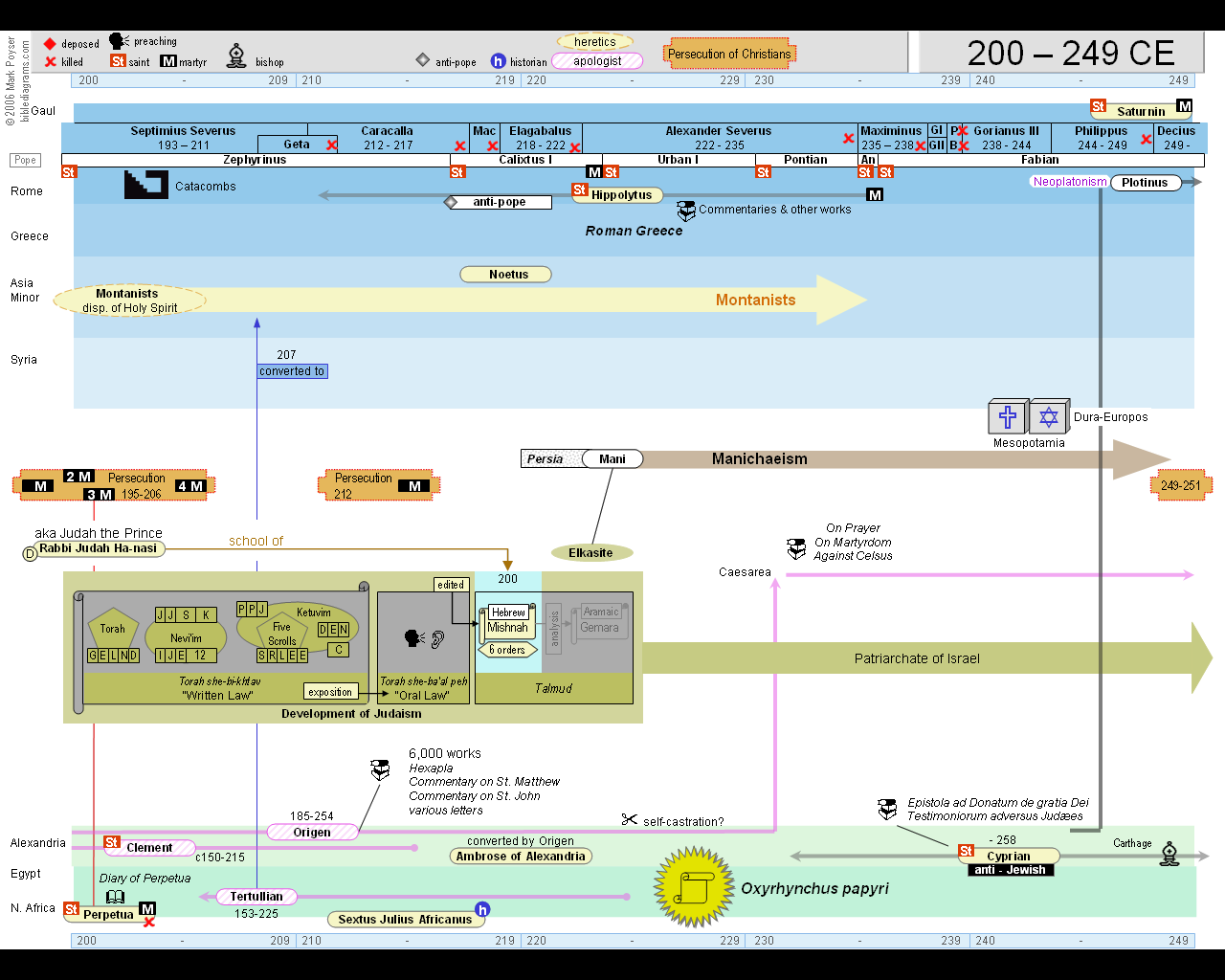Click the books icon next to Commentaries & other works
Screen dimensions: 1225x980
(x=686, y=211)
